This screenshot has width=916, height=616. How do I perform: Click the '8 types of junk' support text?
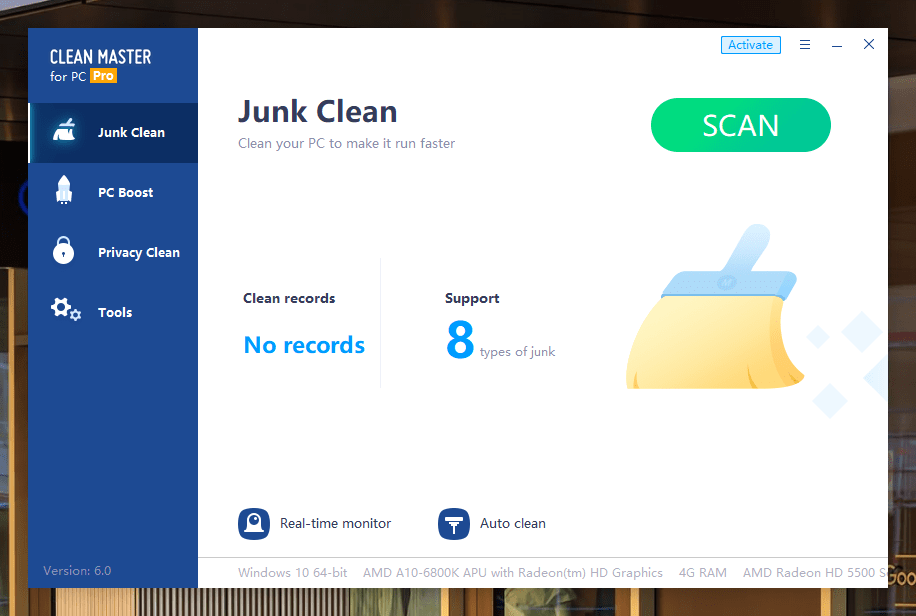click(x=500, y=344)
